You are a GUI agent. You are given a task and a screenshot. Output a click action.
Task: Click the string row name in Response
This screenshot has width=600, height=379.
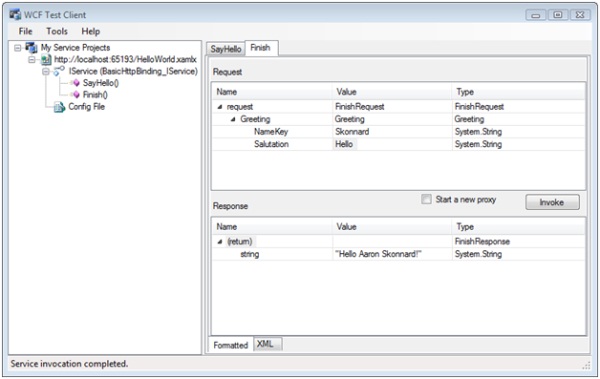[250, 254]
